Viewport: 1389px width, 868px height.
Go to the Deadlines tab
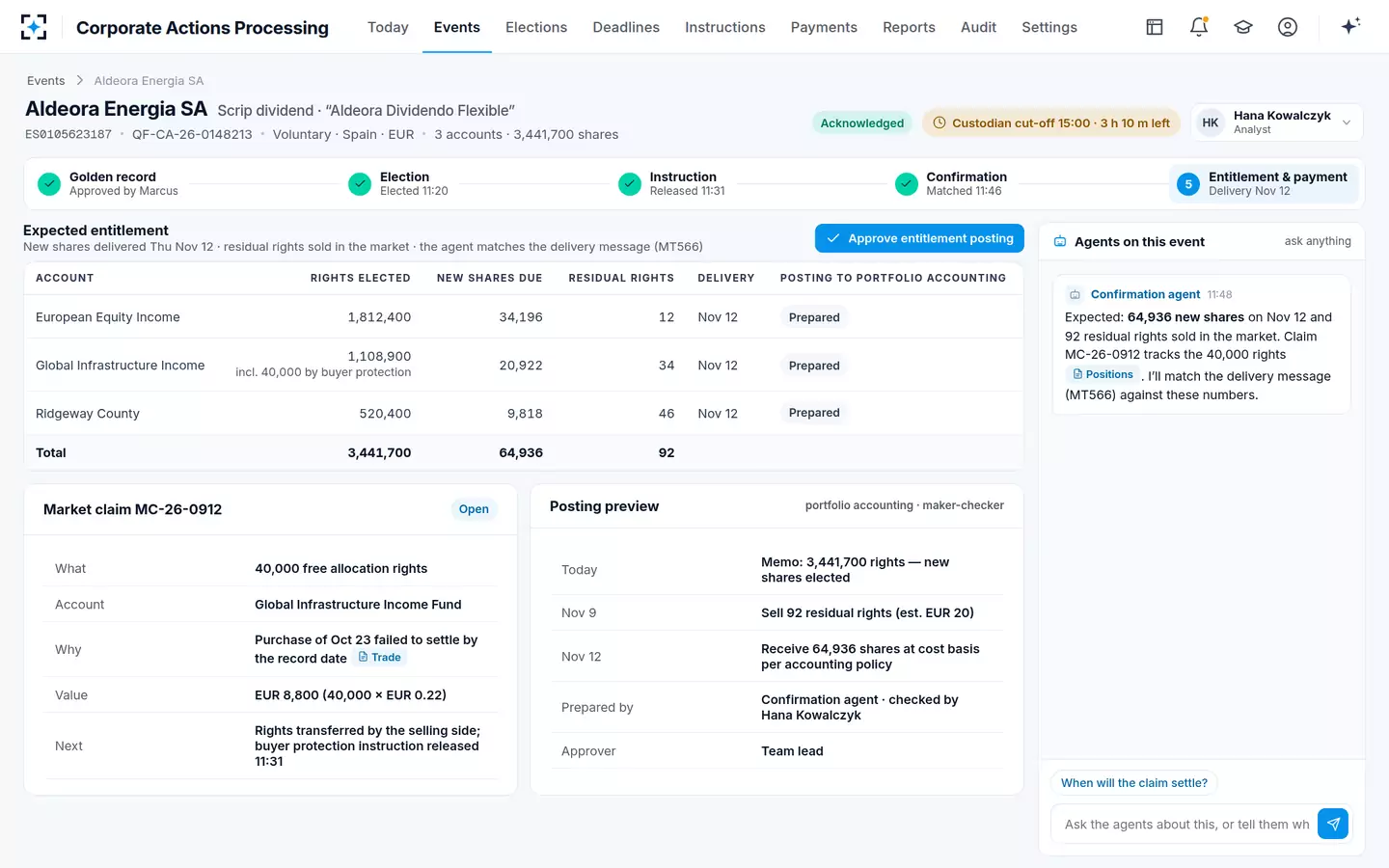pos(626,27)
